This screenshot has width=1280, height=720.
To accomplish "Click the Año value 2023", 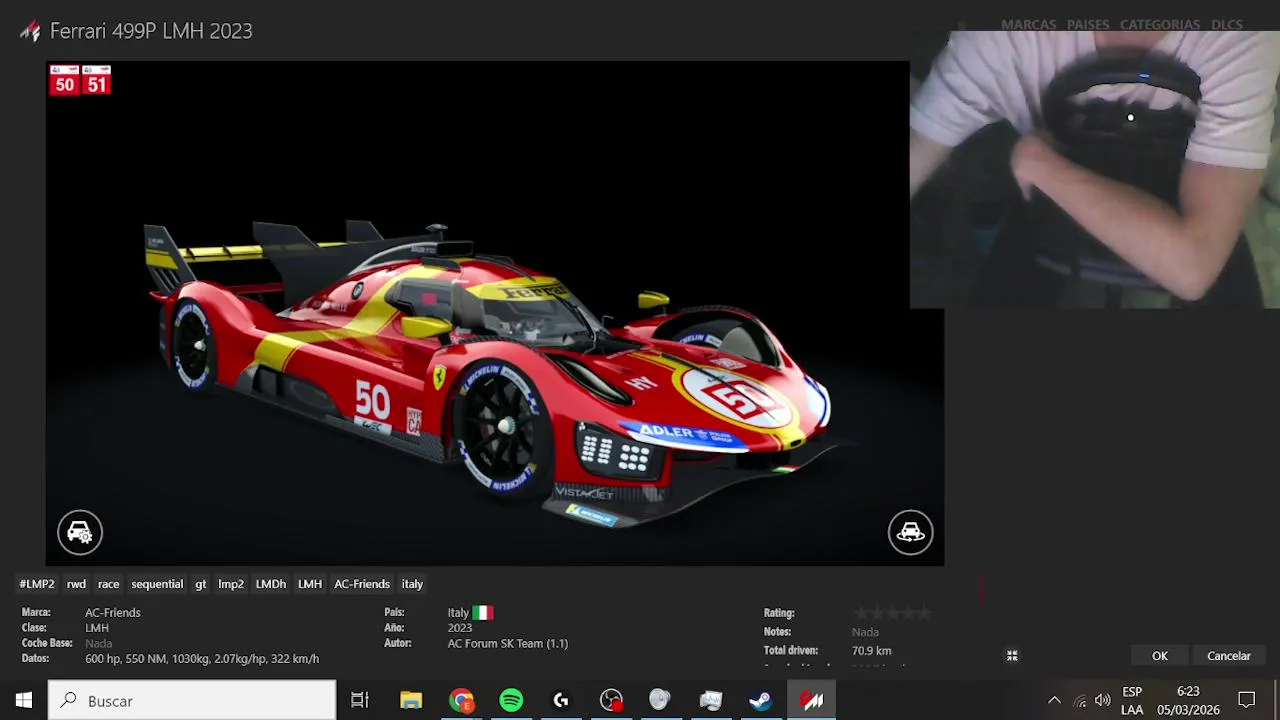I will point(459,628).
